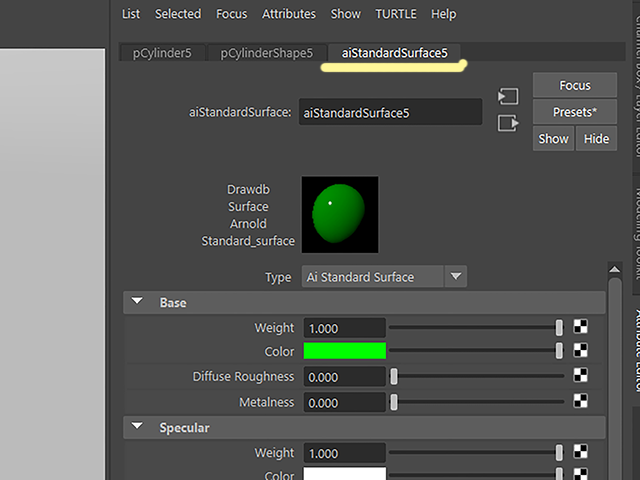Viewport: 640px width, 480px height.
Task: Click the Metalness slider
Action: pos(476,402)
